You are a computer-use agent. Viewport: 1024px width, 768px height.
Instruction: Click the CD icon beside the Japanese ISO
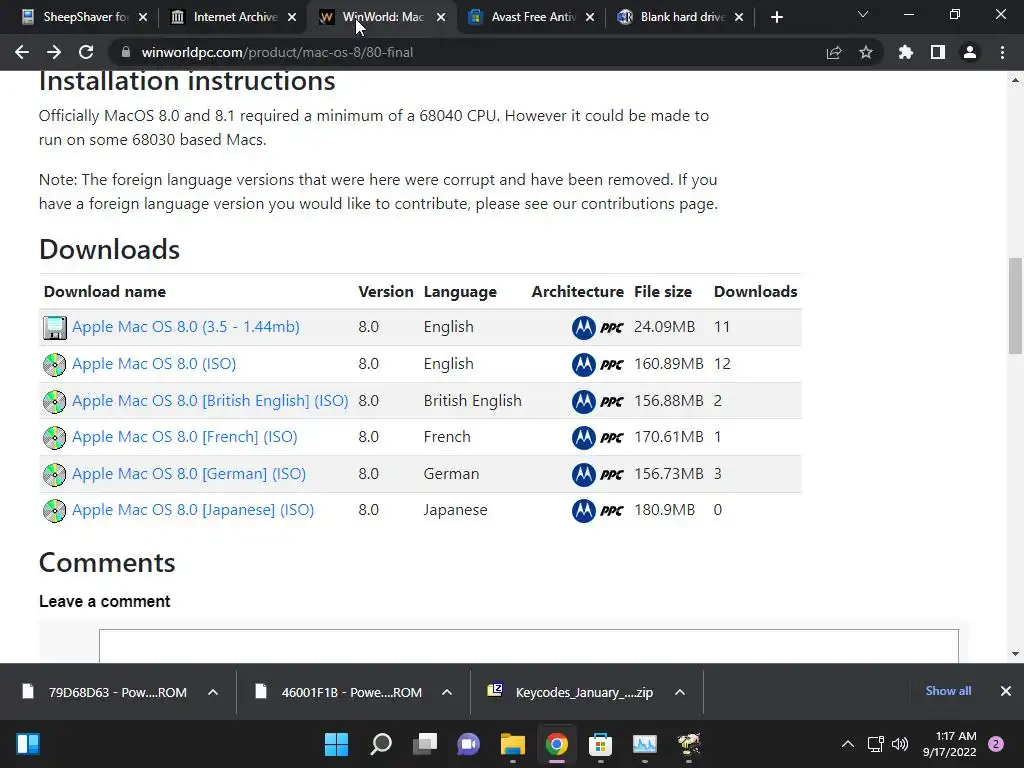pyautogui.click(x=55, y=511)
